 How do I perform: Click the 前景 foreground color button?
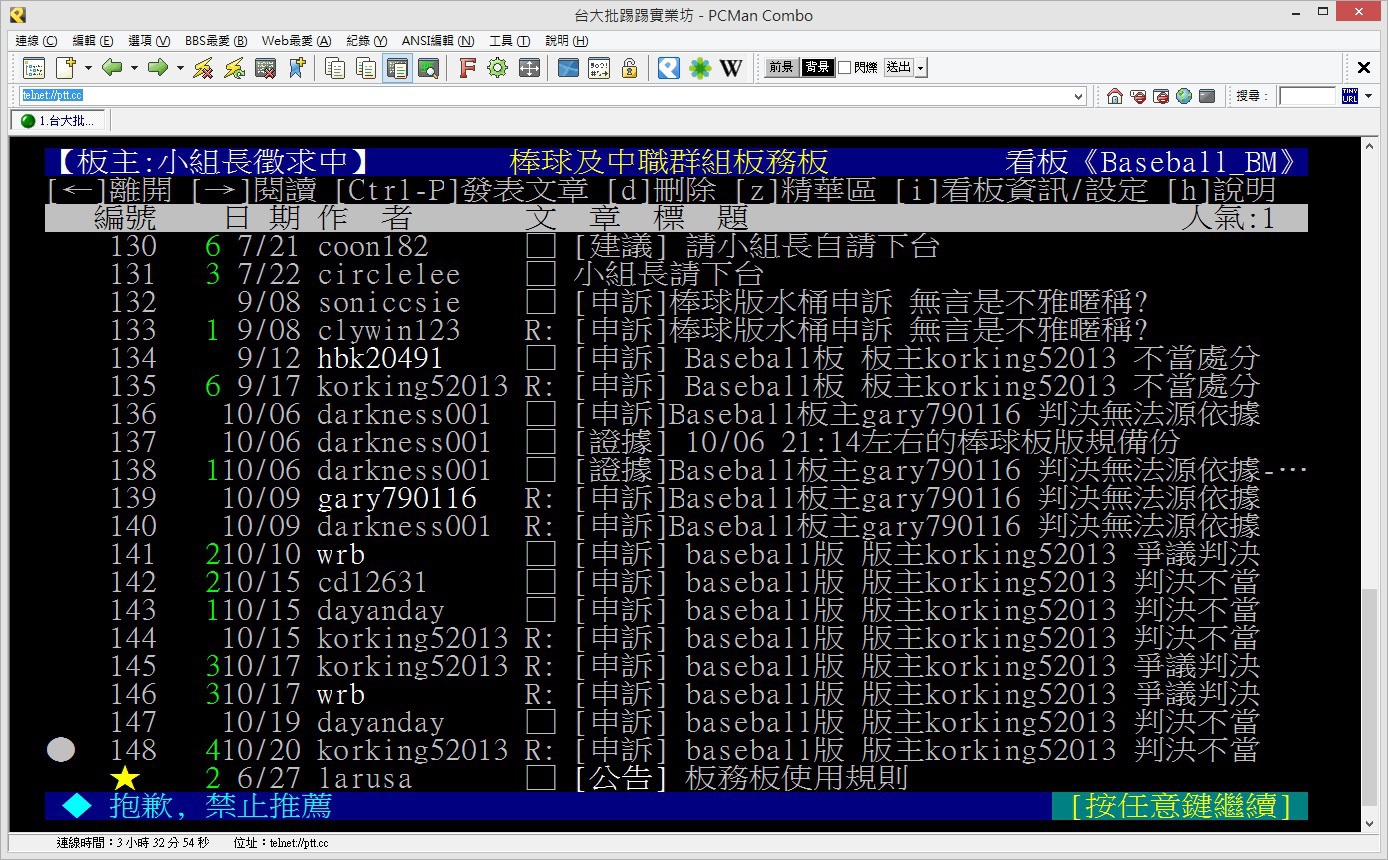(781, 68)
